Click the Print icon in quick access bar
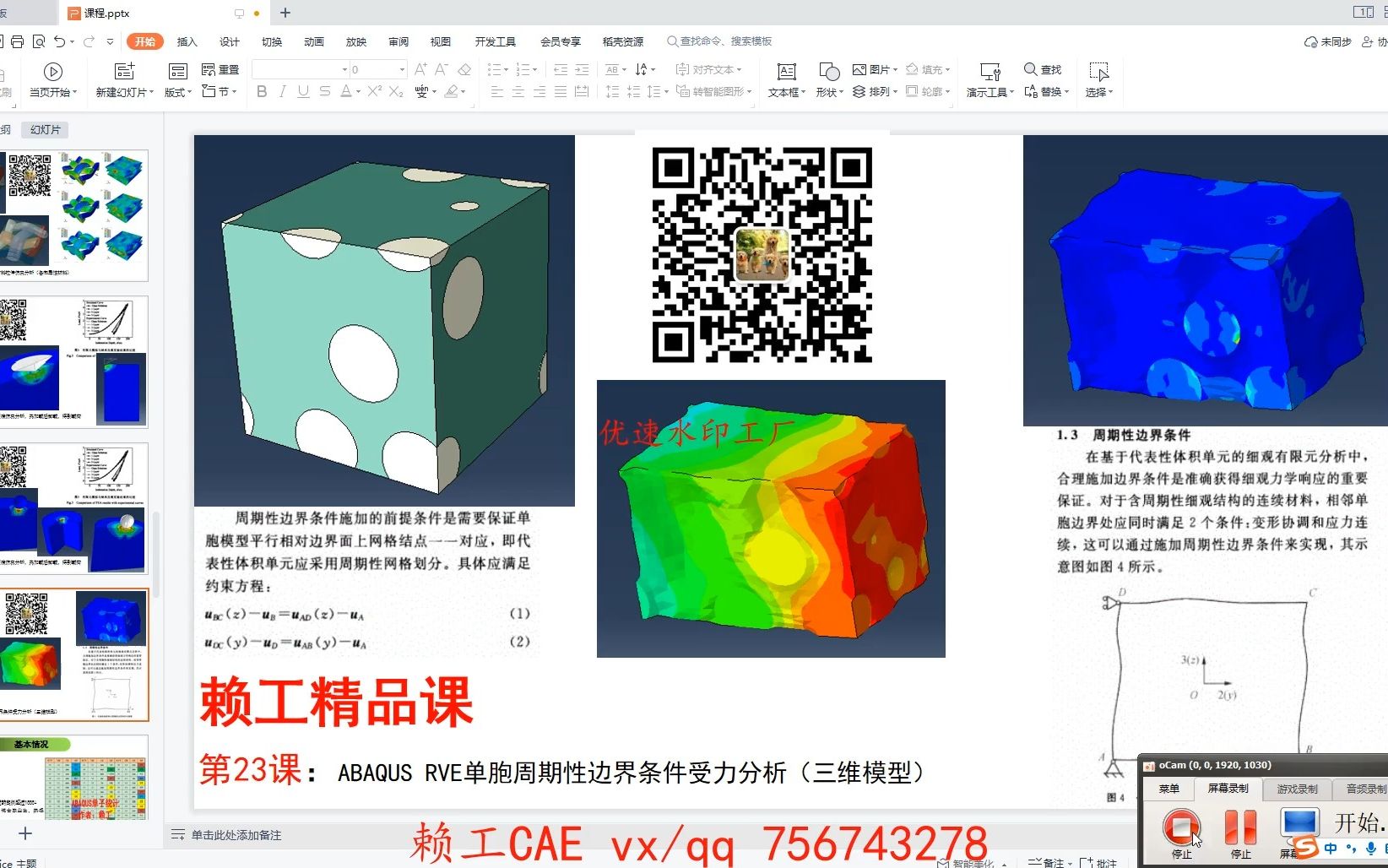Screen dimensions: 1388x868 pyautogui.click(x=17, y=41)
